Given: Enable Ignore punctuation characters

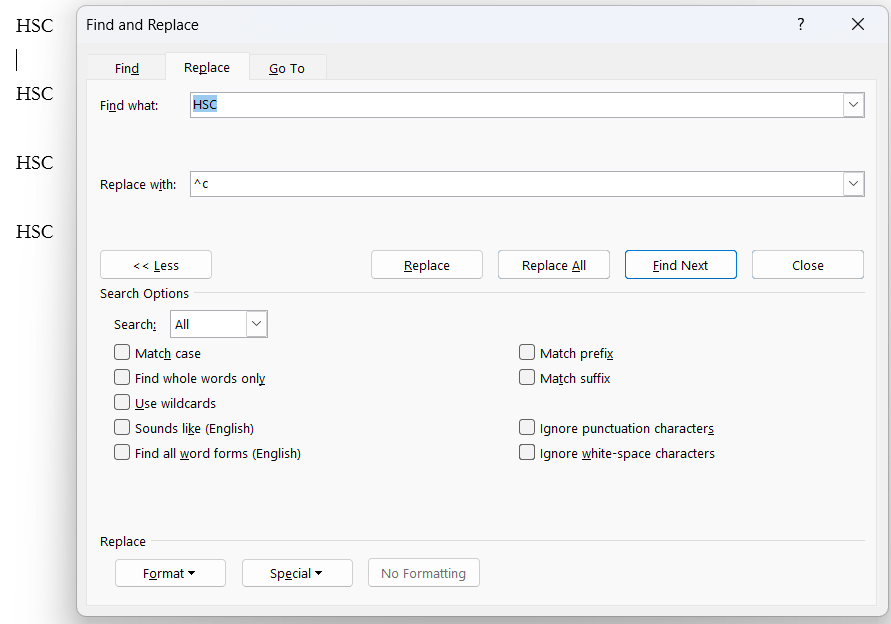Looking at the screenshot, I should tap(527, 427).
